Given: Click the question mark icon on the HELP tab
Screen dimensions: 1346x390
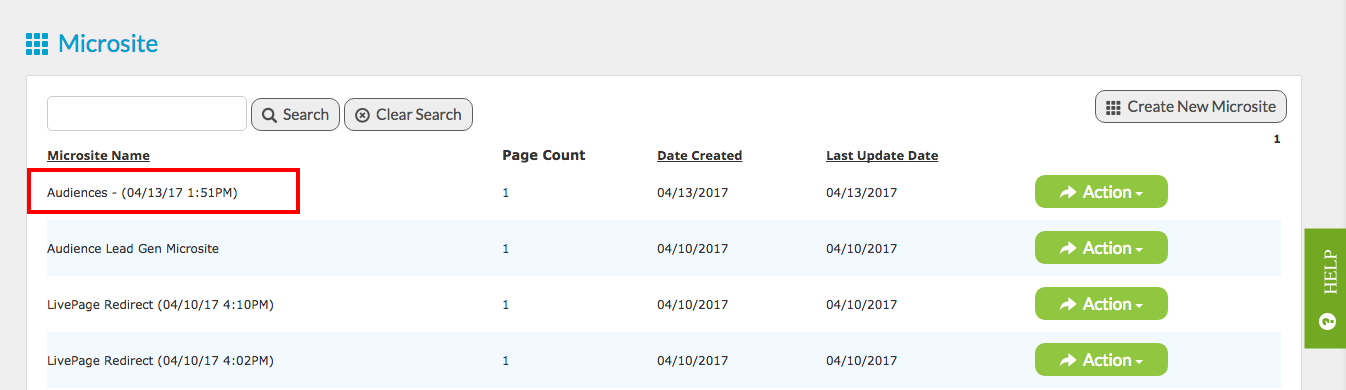Looking at the screenshot, I should [1328, 321].
